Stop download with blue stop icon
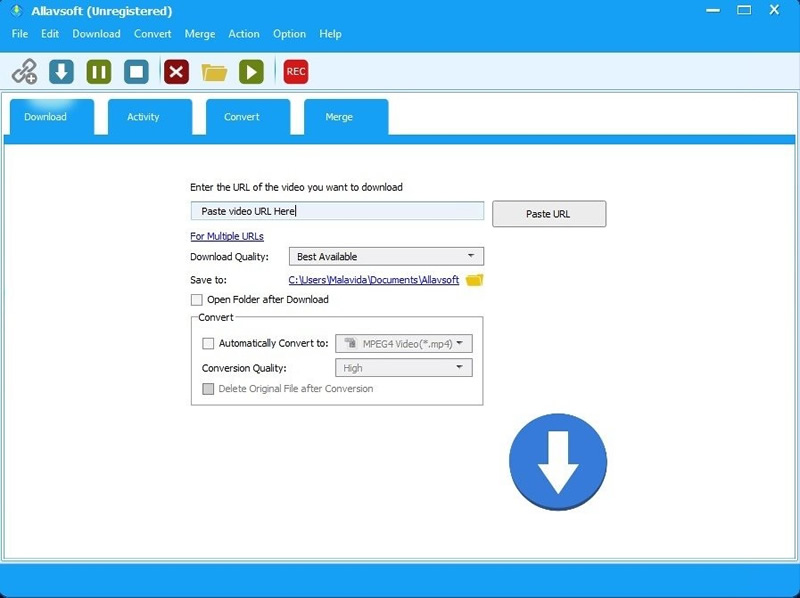 (x=136, y=71)
